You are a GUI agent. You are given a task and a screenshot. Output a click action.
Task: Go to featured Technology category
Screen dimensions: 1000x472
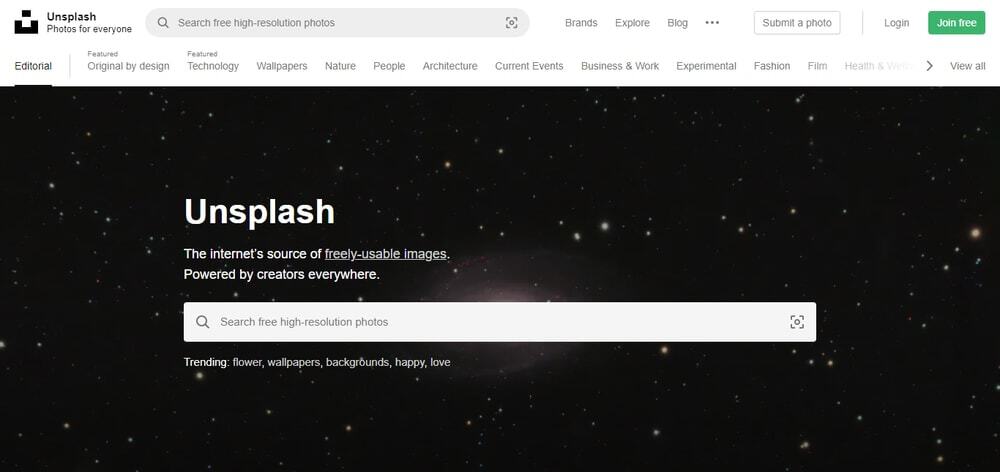tap(213, 66)
